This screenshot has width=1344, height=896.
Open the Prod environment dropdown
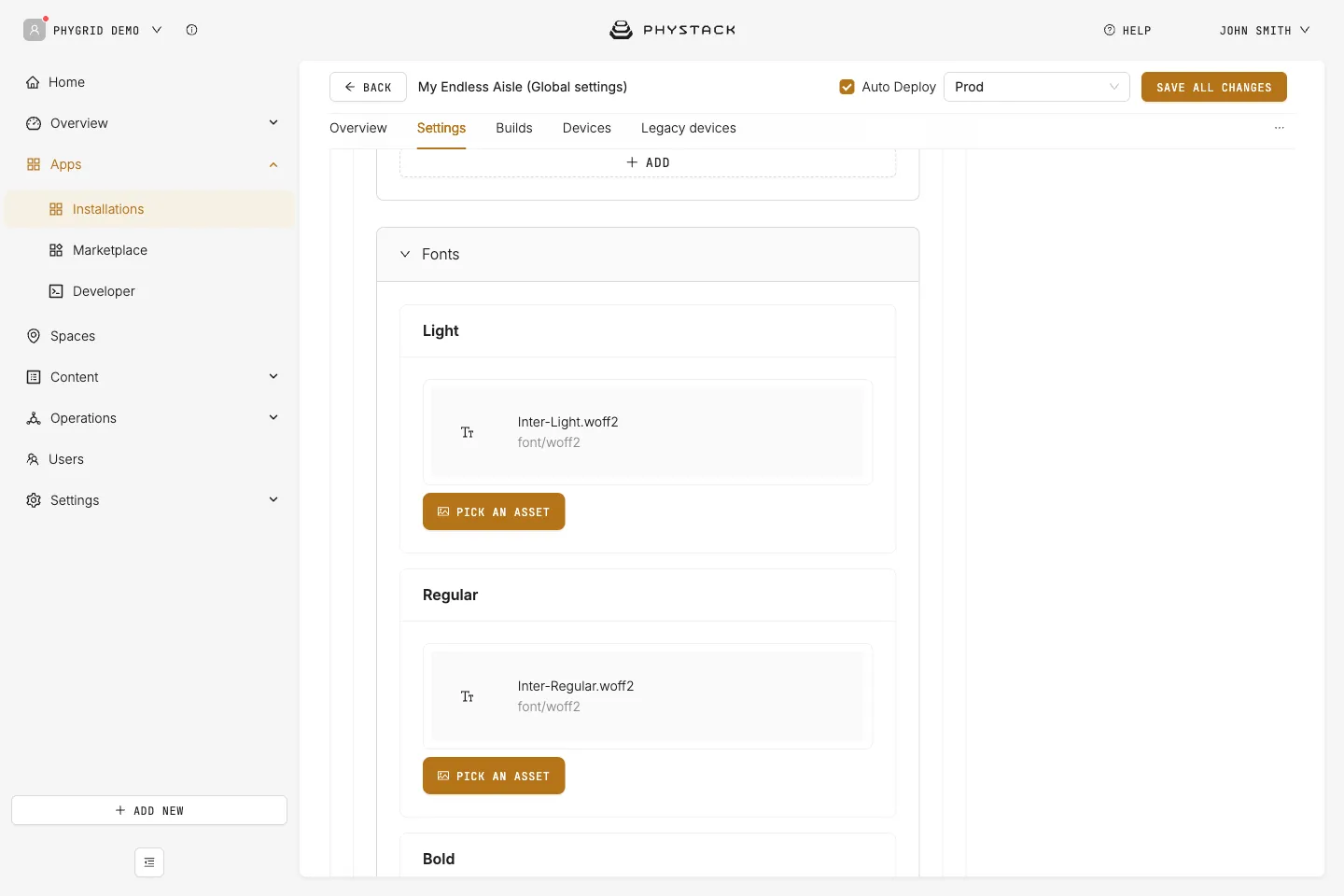coord(1037,87)
